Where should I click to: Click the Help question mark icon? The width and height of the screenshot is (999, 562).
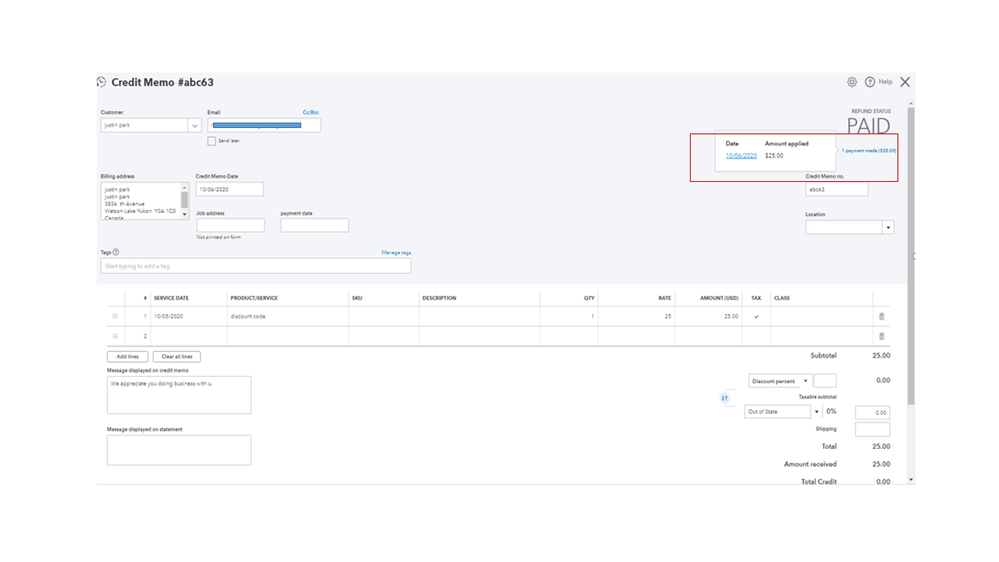click(870, 82)
